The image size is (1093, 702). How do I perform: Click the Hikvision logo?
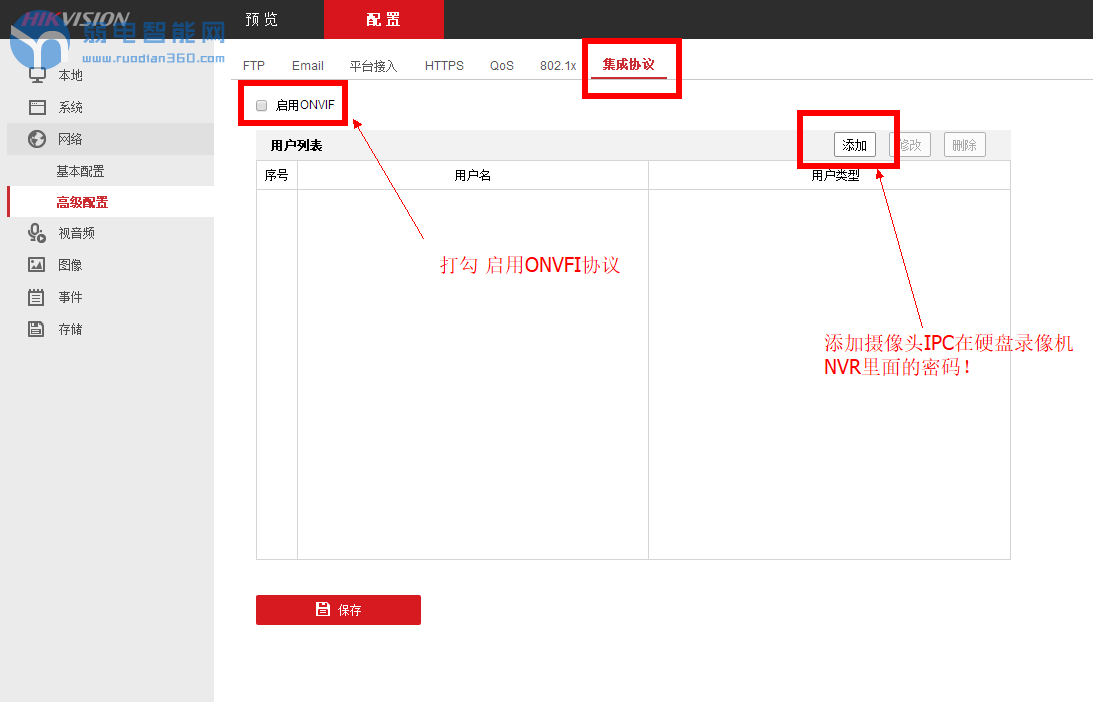click(x=75, y=19)
